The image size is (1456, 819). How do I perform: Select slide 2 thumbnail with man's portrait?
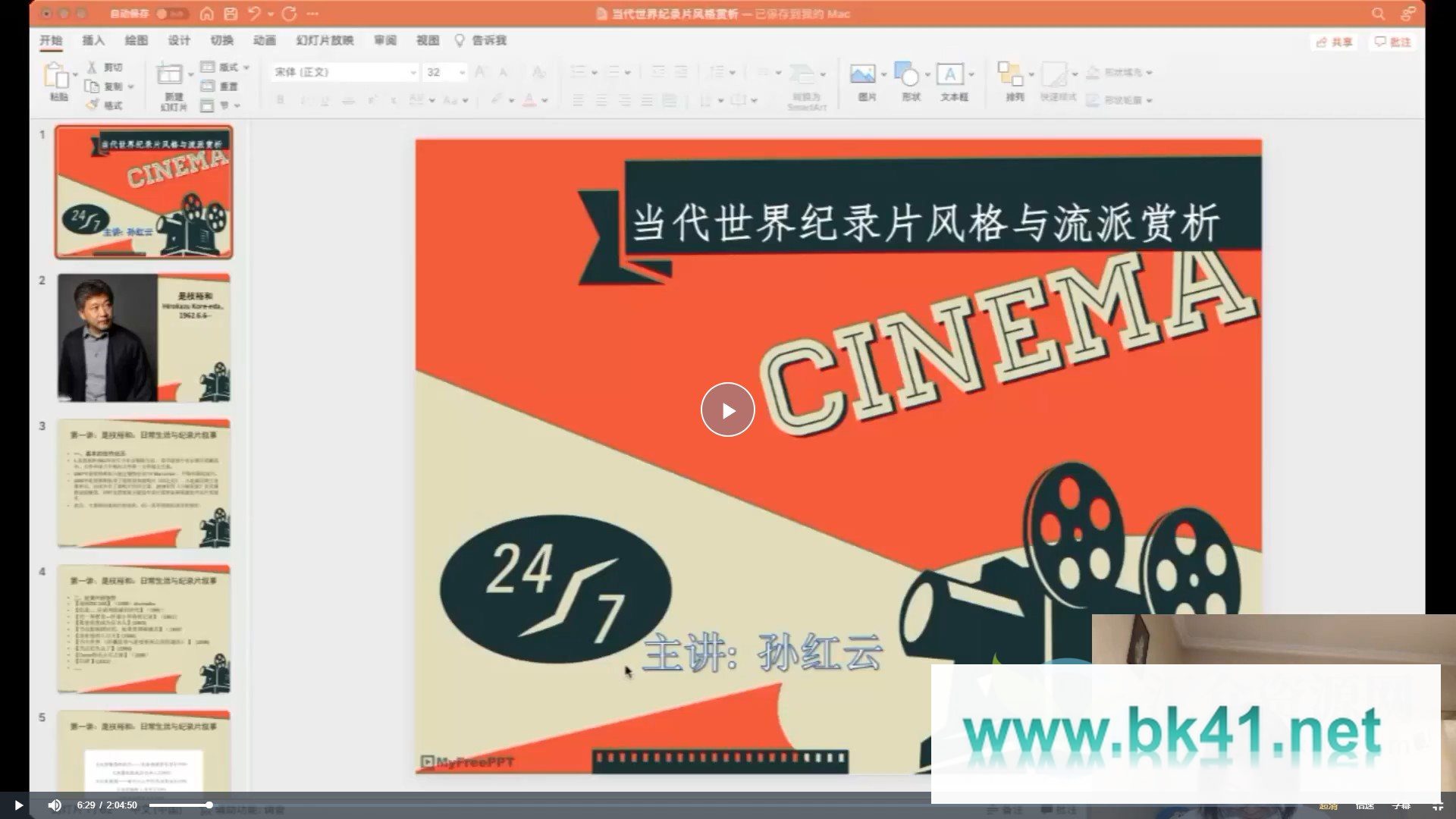coord(143,337)
